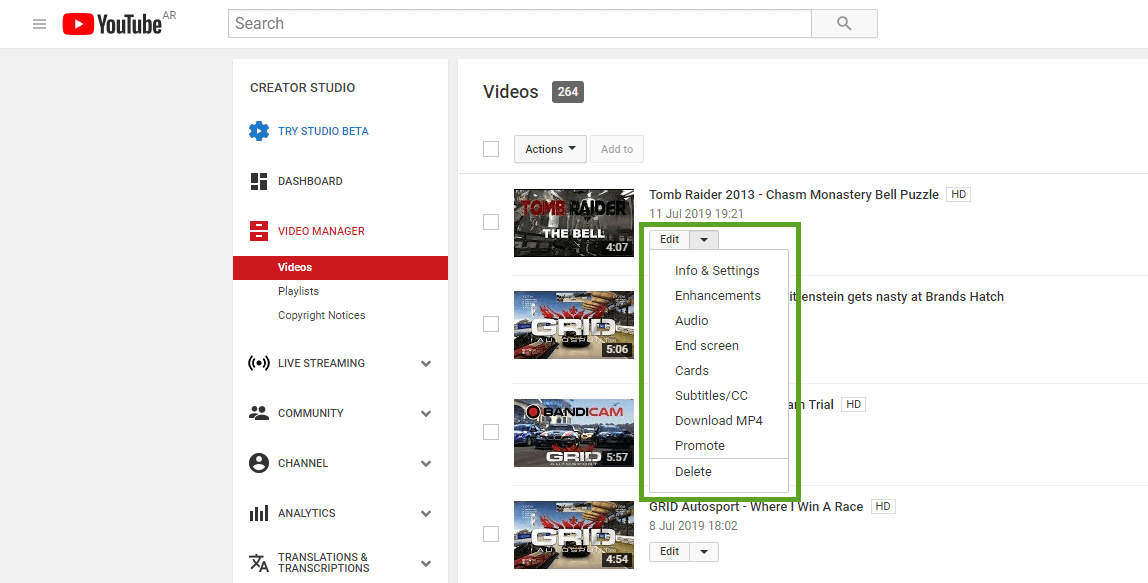Select the Tomb Raider video checkbox
The width and height of the screenshot is (1148, 583).
pos(491,222)
